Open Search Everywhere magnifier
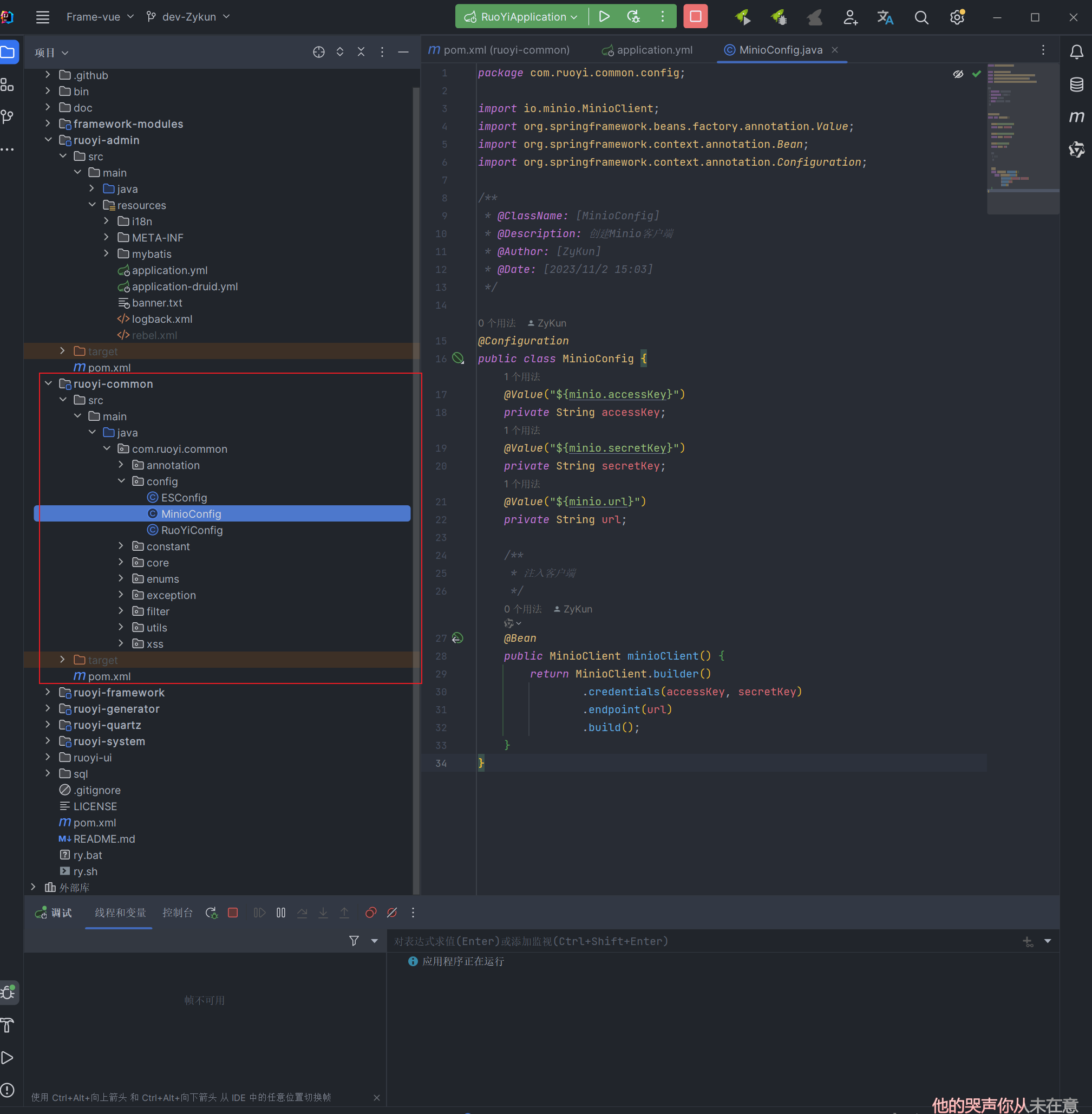 click(921, 17)
